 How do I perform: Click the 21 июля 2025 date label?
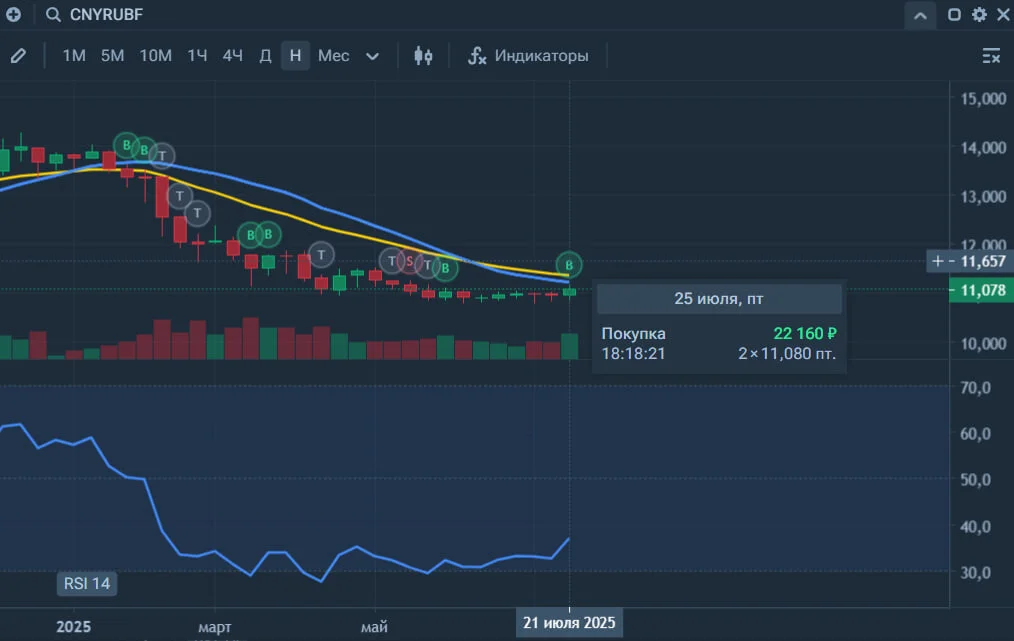[x=569, y=623]
